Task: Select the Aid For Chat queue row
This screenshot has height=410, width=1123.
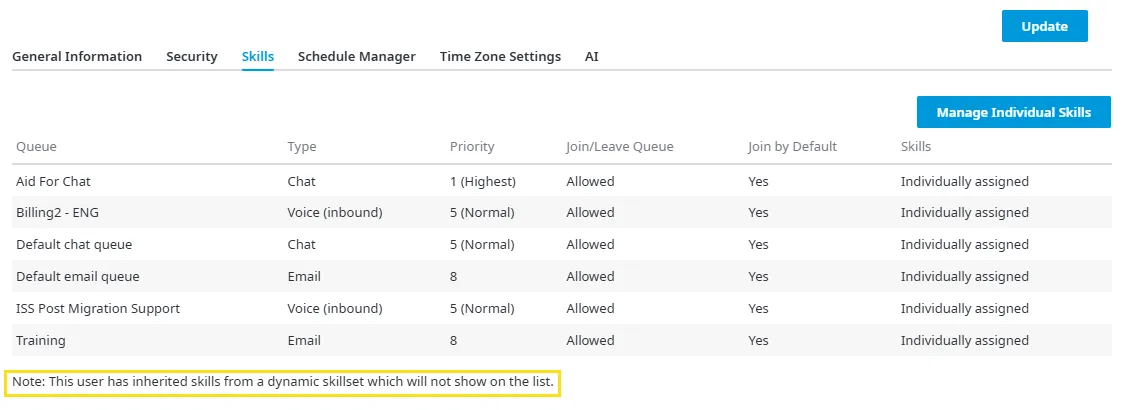Action: tap(562, 181)
